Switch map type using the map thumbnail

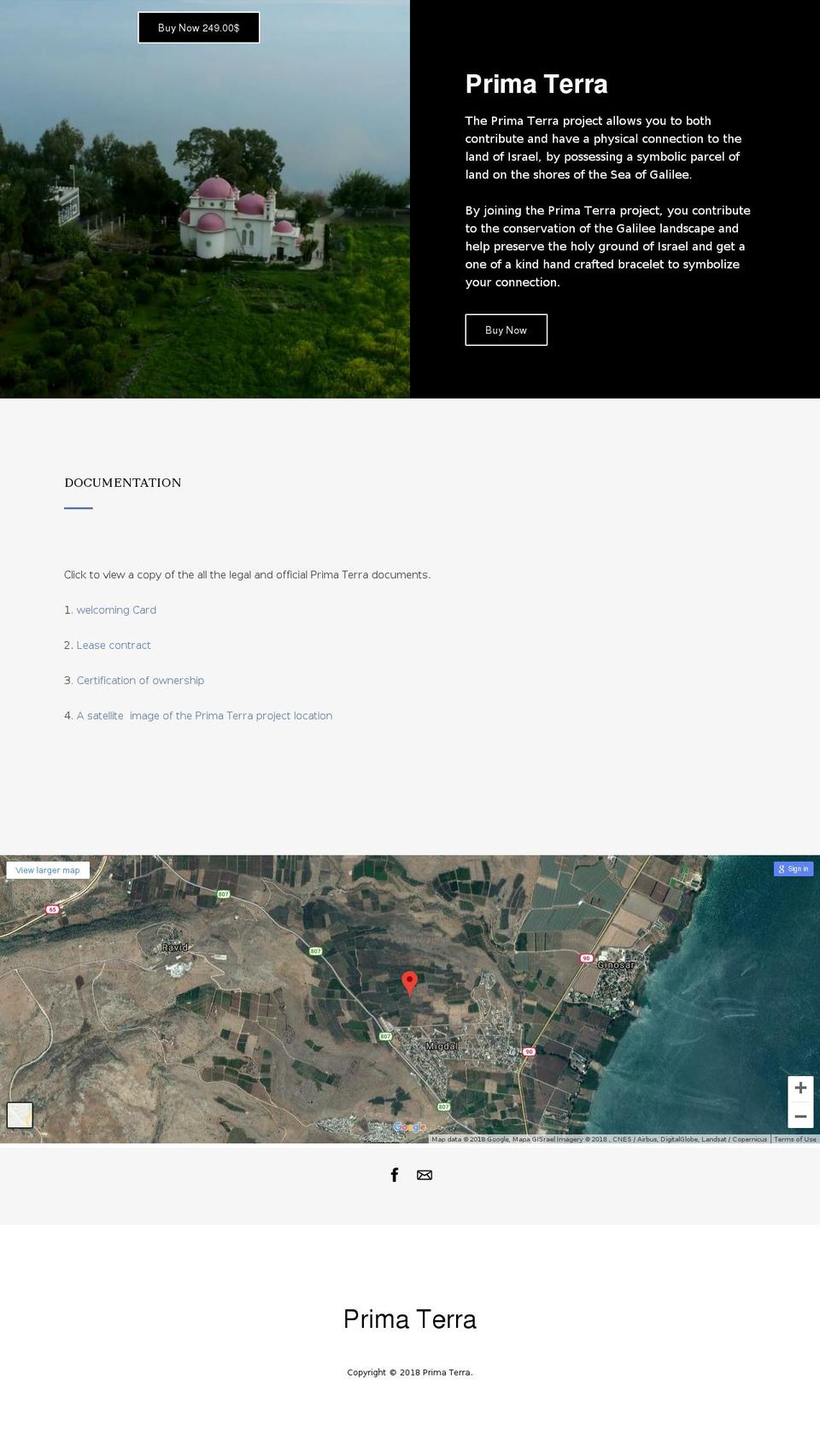tap(20, 1115)
